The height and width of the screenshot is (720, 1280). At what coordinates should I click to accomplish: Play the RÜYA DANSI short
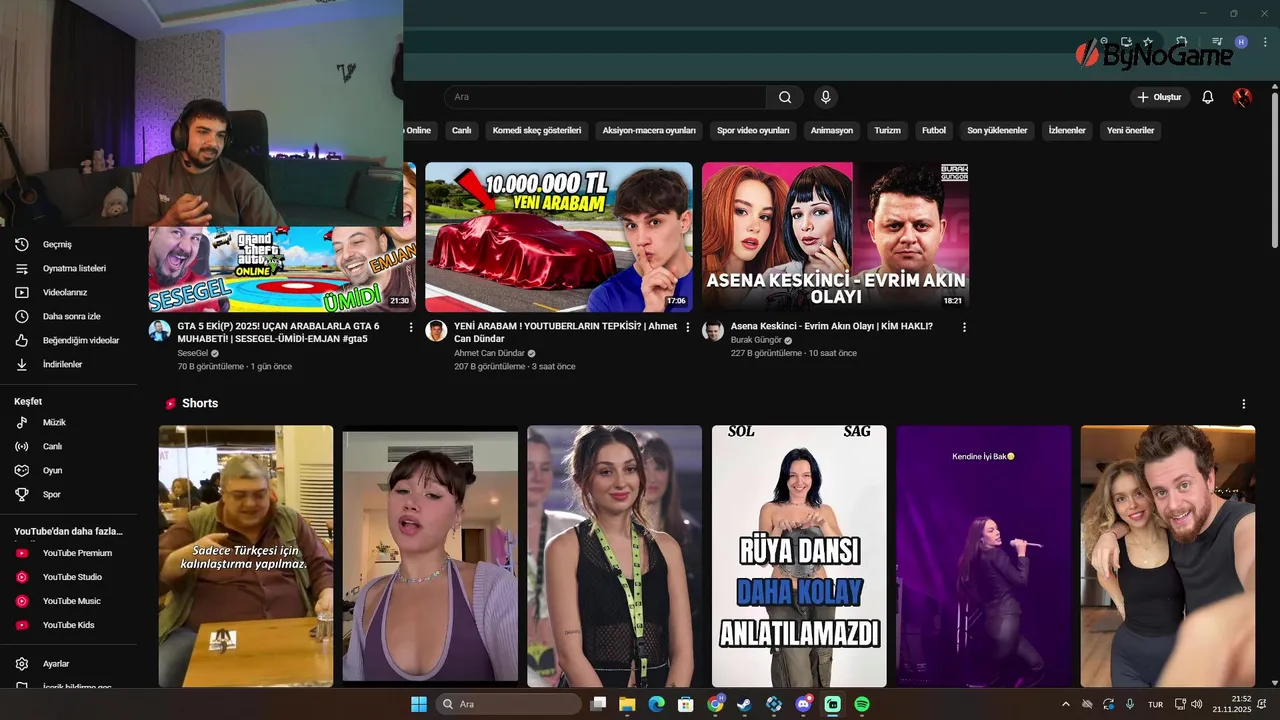pos(799,556)
